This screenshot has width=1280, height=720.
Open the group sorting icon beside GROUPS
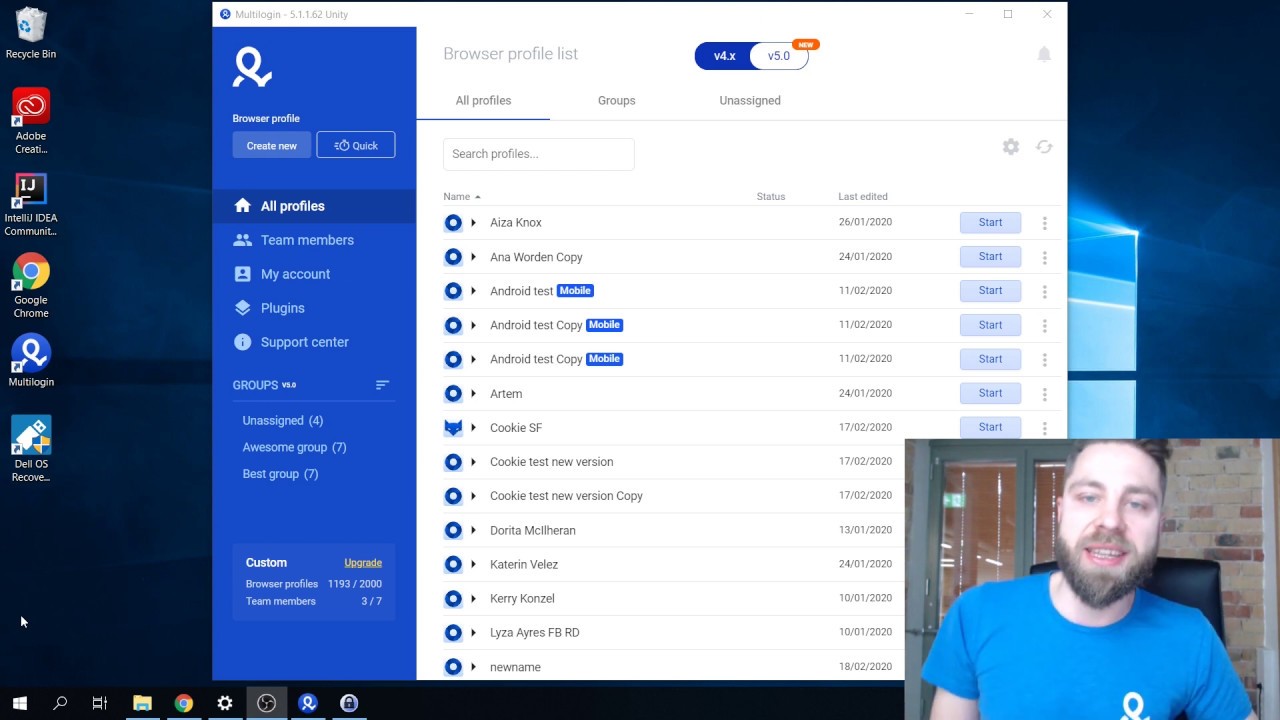382,385
